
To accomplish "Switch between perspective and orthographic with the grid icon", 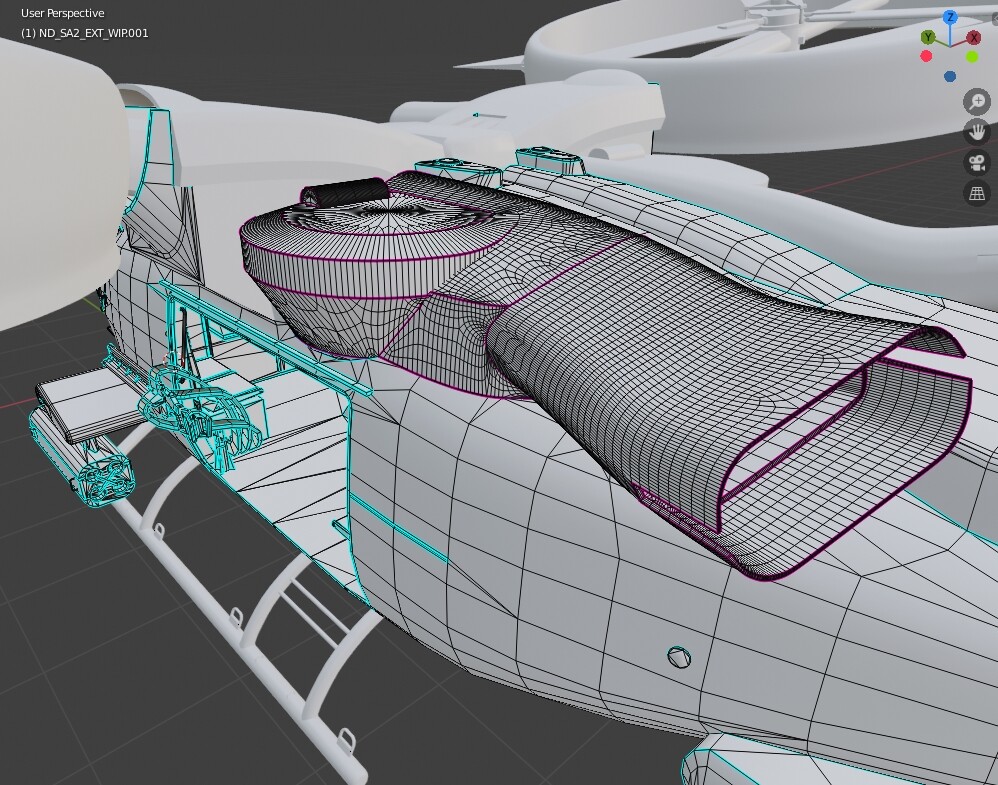I will pyautogui.click(x=977, y=193).
